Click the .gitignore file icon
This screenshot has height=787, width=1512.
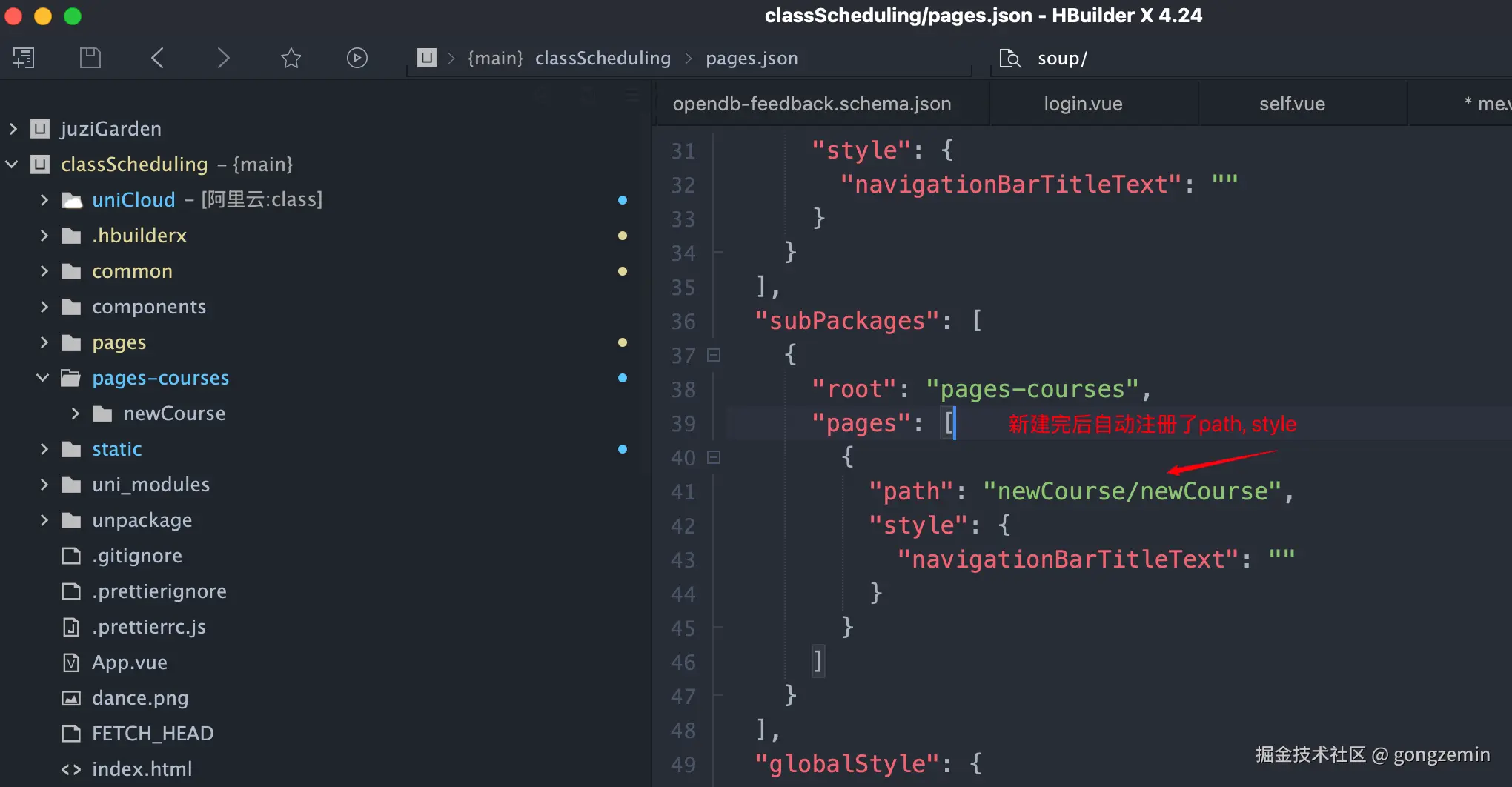point(71,556)
